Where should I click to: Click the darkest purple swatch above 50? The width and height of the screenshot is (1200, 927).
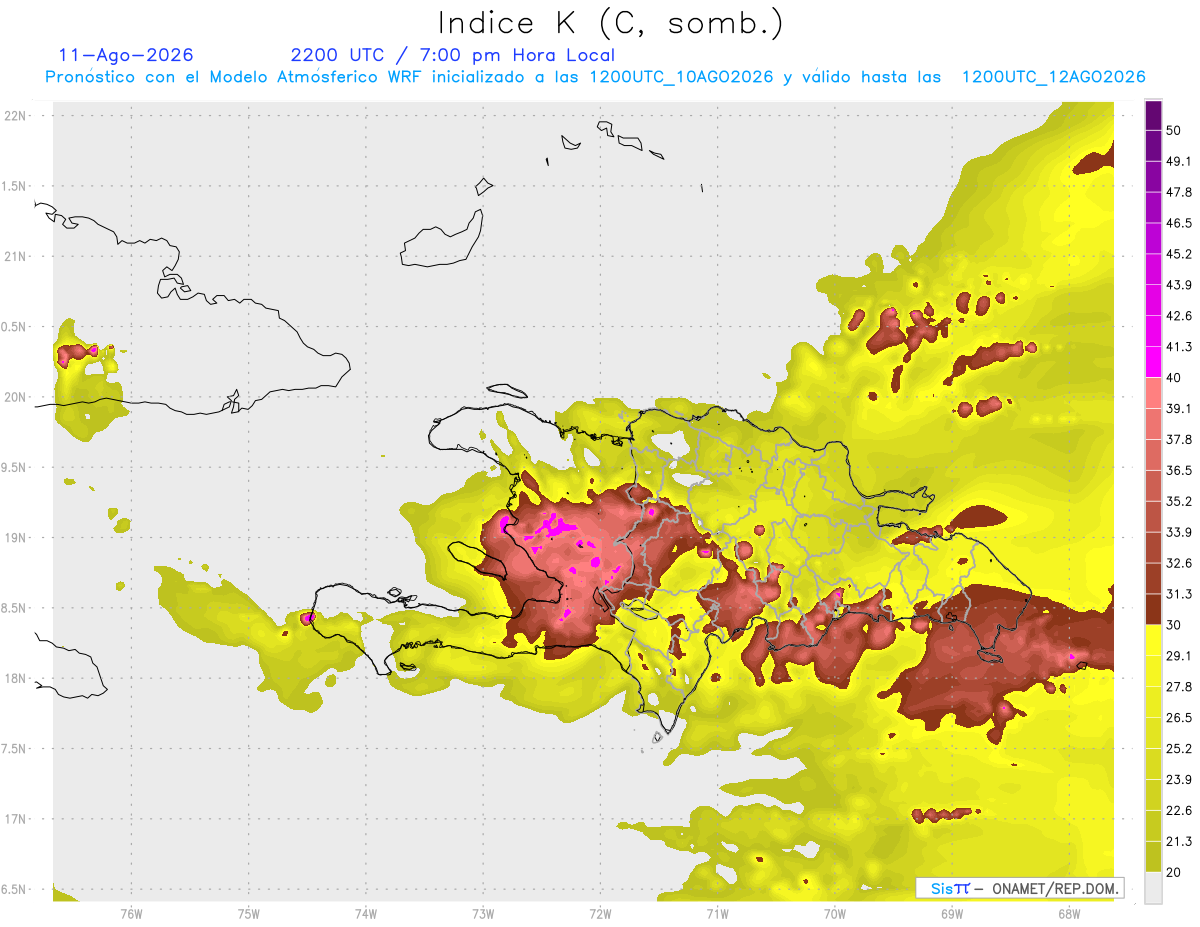[1153, 115]
